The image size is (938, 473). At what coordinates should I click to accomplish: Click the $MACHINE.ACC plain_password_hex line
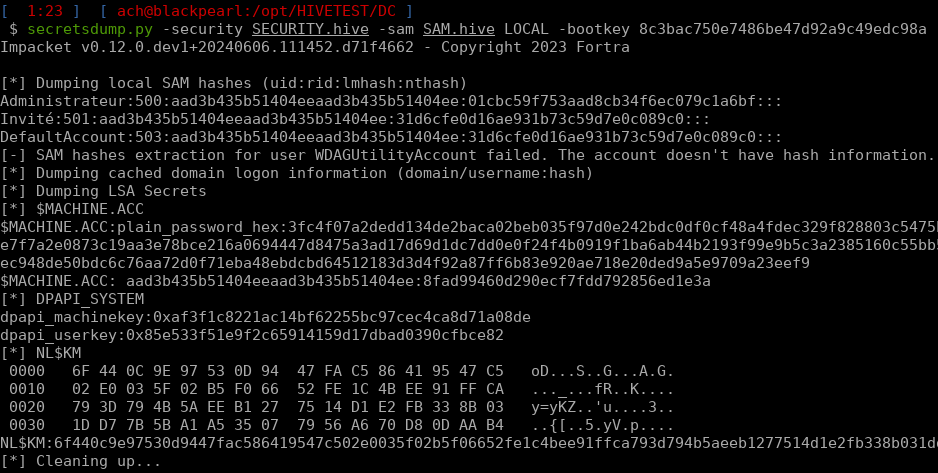click(x=468, y=227)
